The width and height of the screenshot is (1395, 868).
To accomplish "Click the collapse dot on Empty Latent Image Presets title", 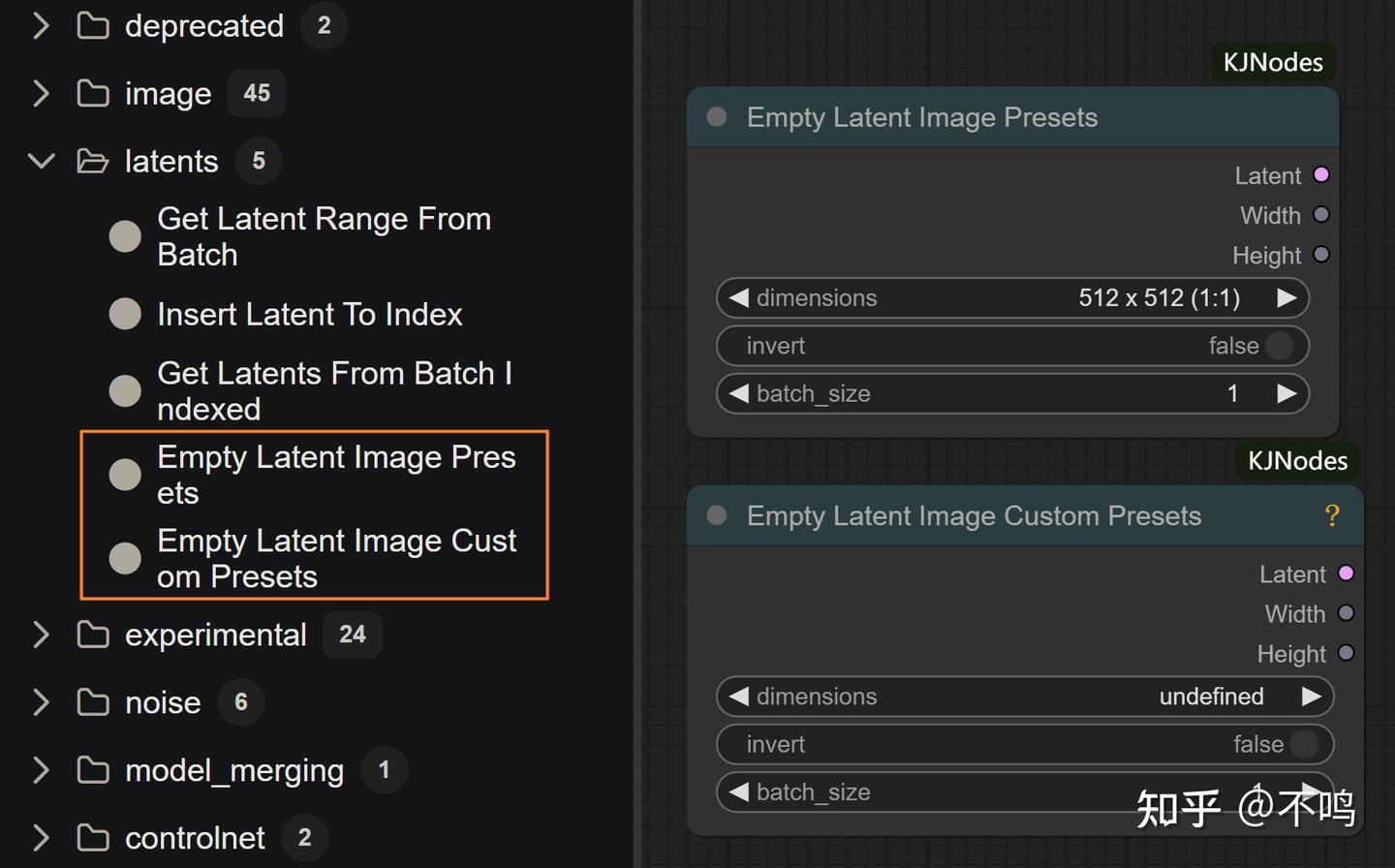I will (x=717, y=117).
